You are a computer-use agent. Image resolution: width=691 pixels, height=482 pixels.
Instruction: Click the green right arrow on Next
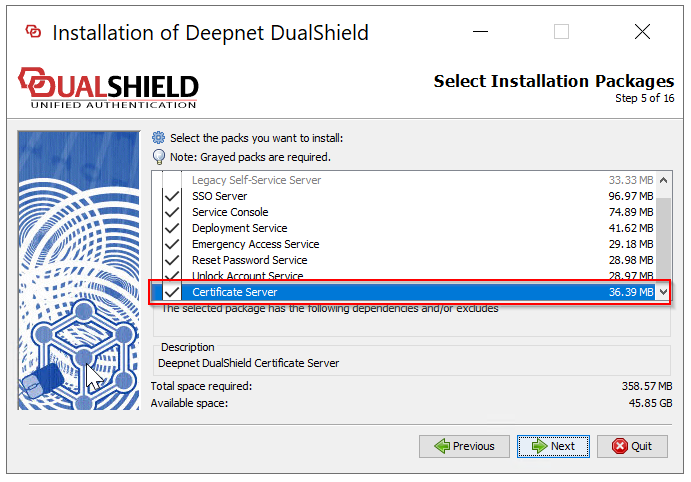[x=538, y=446]
